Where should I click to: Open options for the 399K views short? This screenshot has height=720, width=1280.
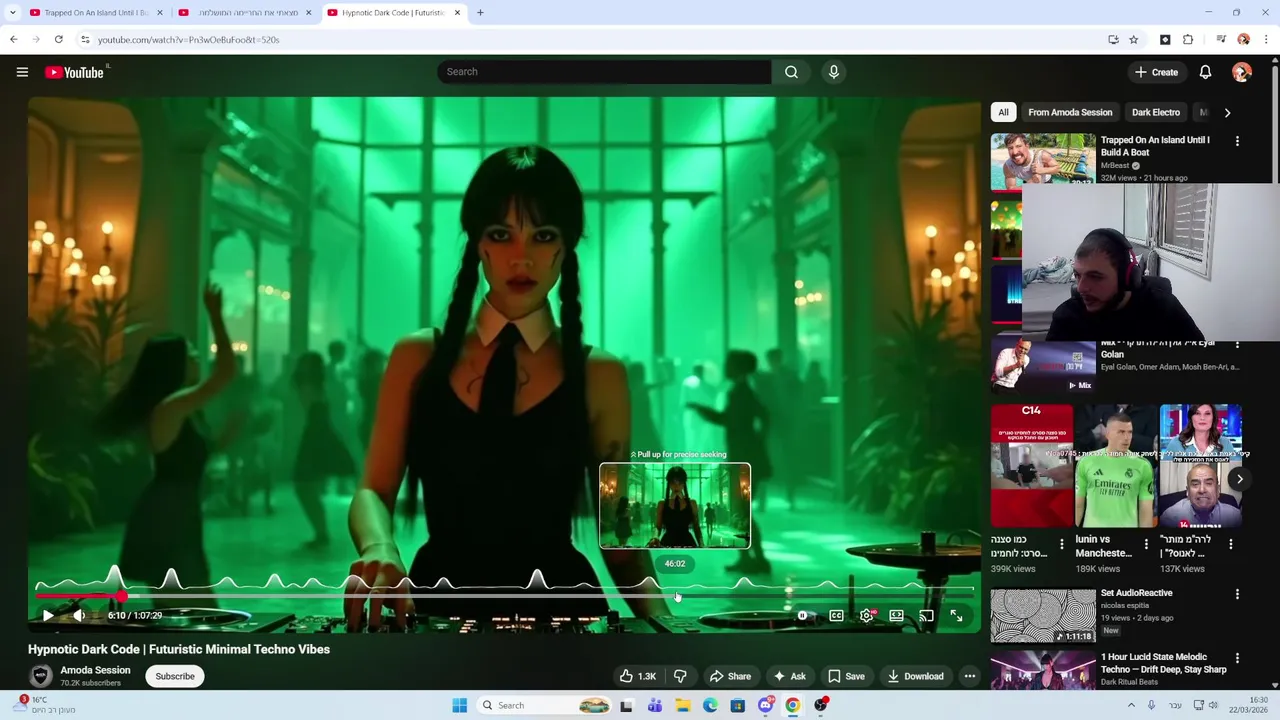pyautogui.click(x=1062, y=545)
